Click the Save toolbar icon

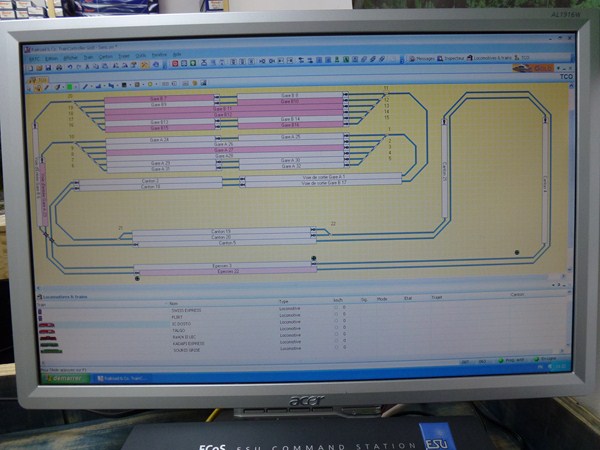tap(48, 68)
